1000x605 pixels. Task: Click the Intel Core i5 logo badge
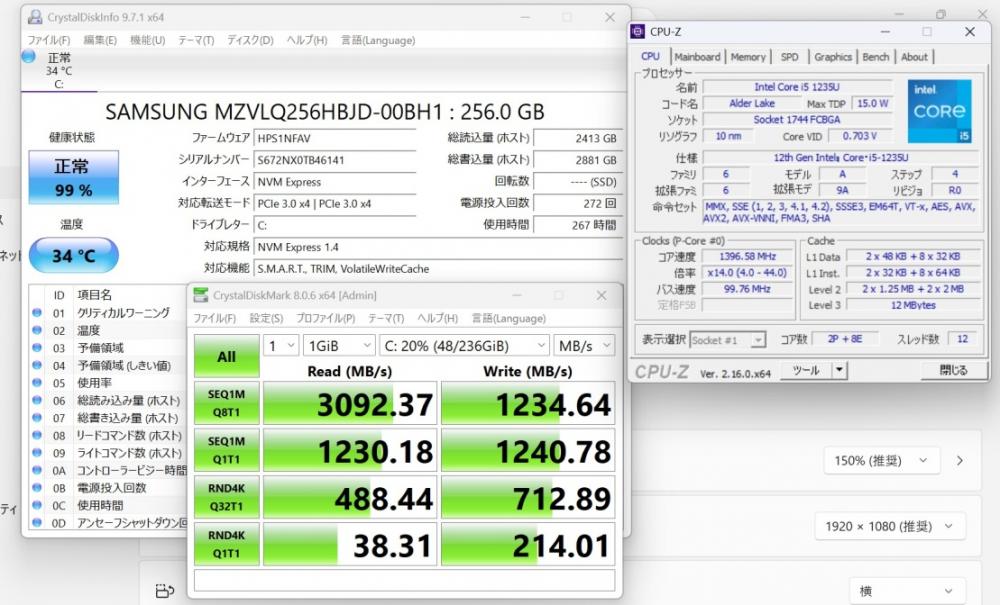click(x=939, y=111)
